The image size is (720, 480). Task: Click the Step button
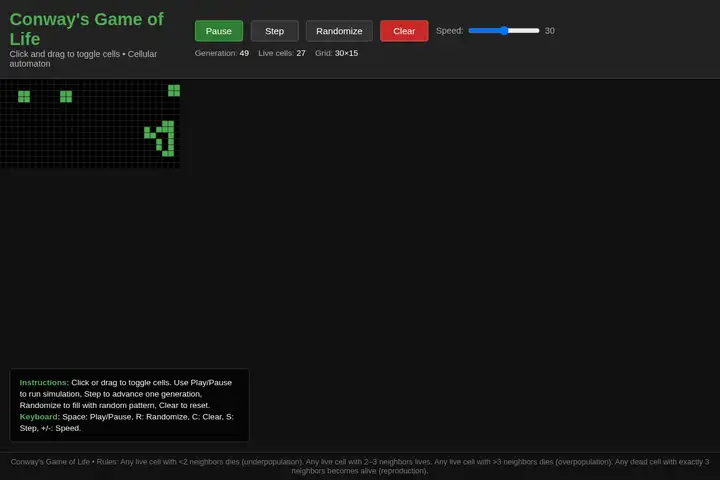pos(275,31)
